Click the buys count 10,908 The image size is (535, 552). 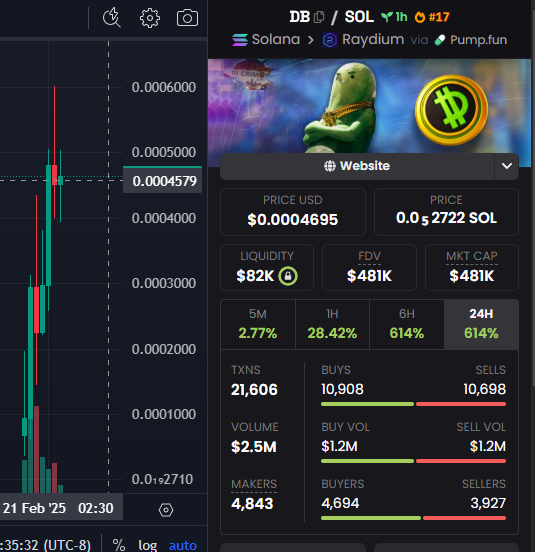point(342,389)
